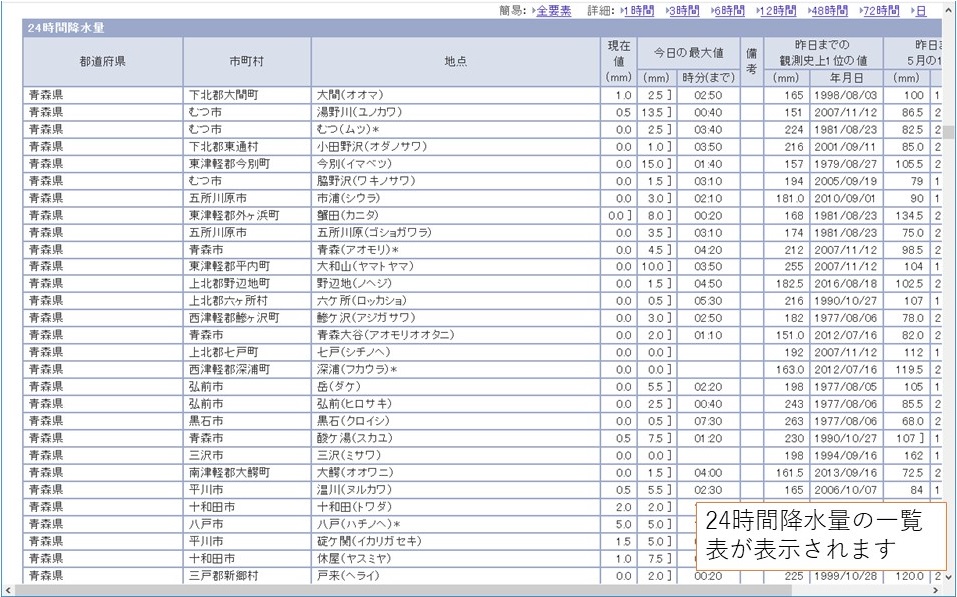The height and width of the screenshot is (597, 957).
Task: Click the 三戸郡新郷村 municipality cell
Action: pos(247,575)
